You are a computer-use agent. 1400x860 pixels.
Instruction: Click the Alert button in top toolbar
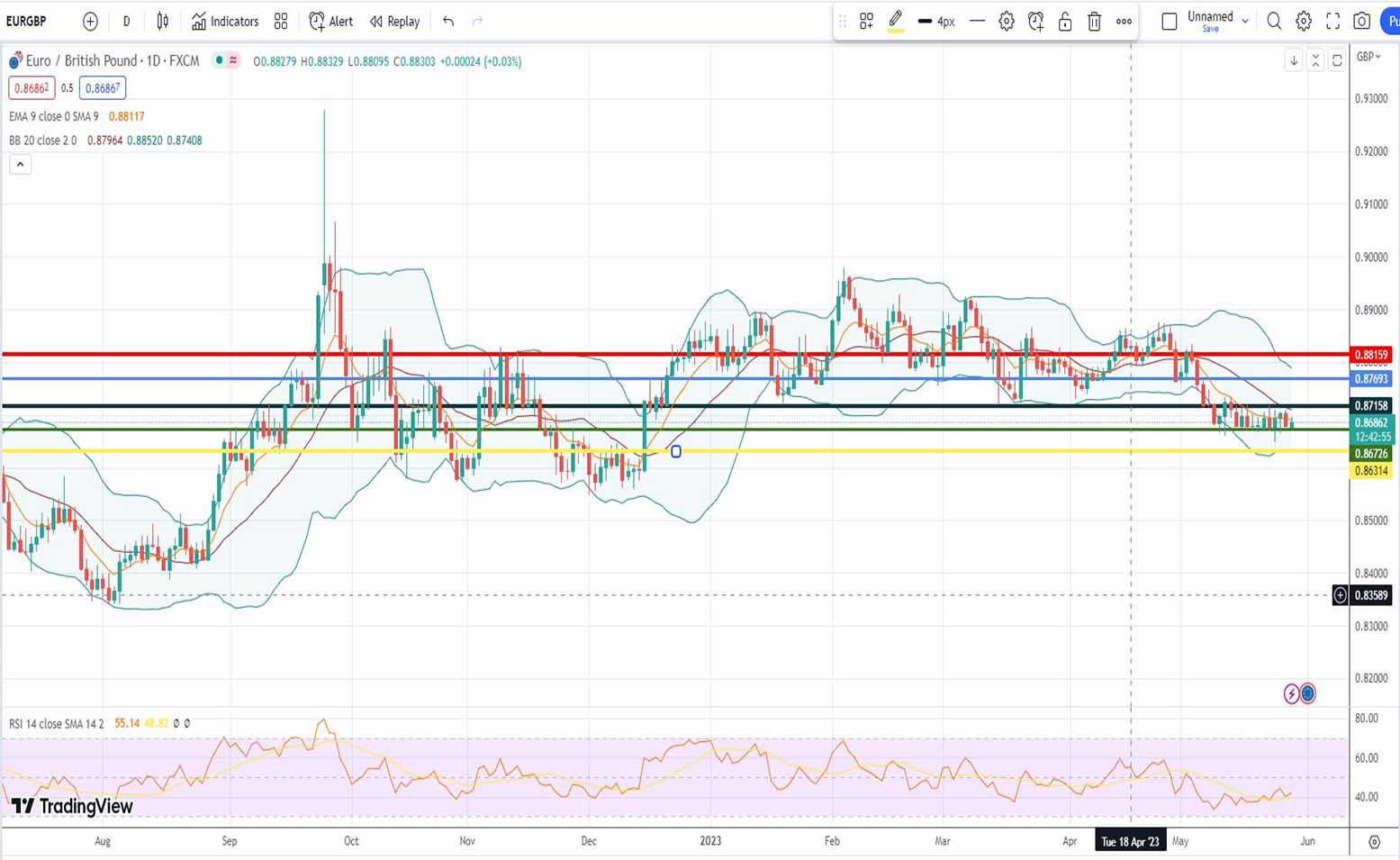pyautogui.click(x=330, y=21)
